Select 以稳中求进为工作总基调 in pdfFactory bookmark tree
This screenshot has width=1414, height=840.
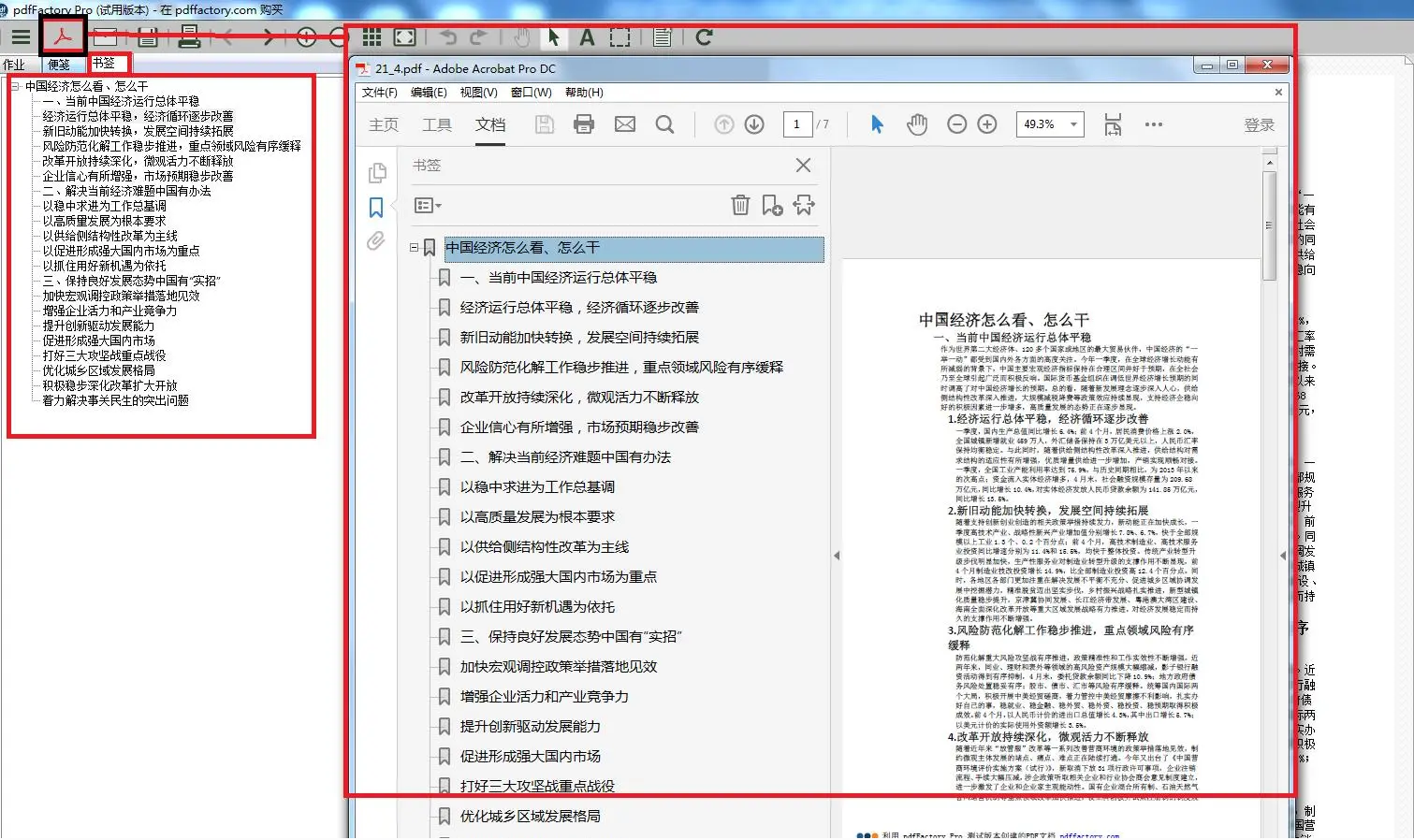coord(104,206)
